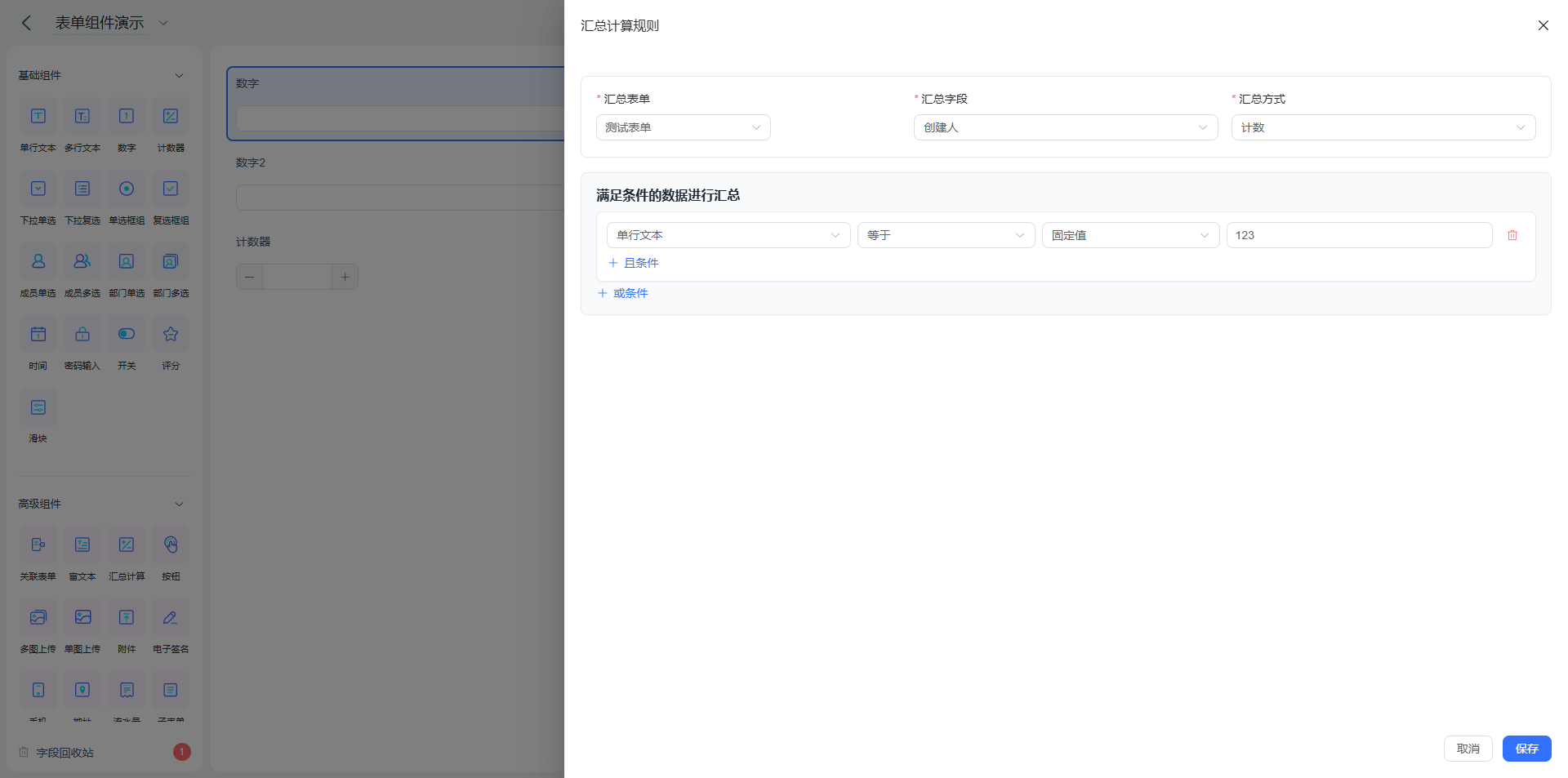1568x778 pixels.
Task: Select the 单行文本 component icon
Action: click(38, 116)
